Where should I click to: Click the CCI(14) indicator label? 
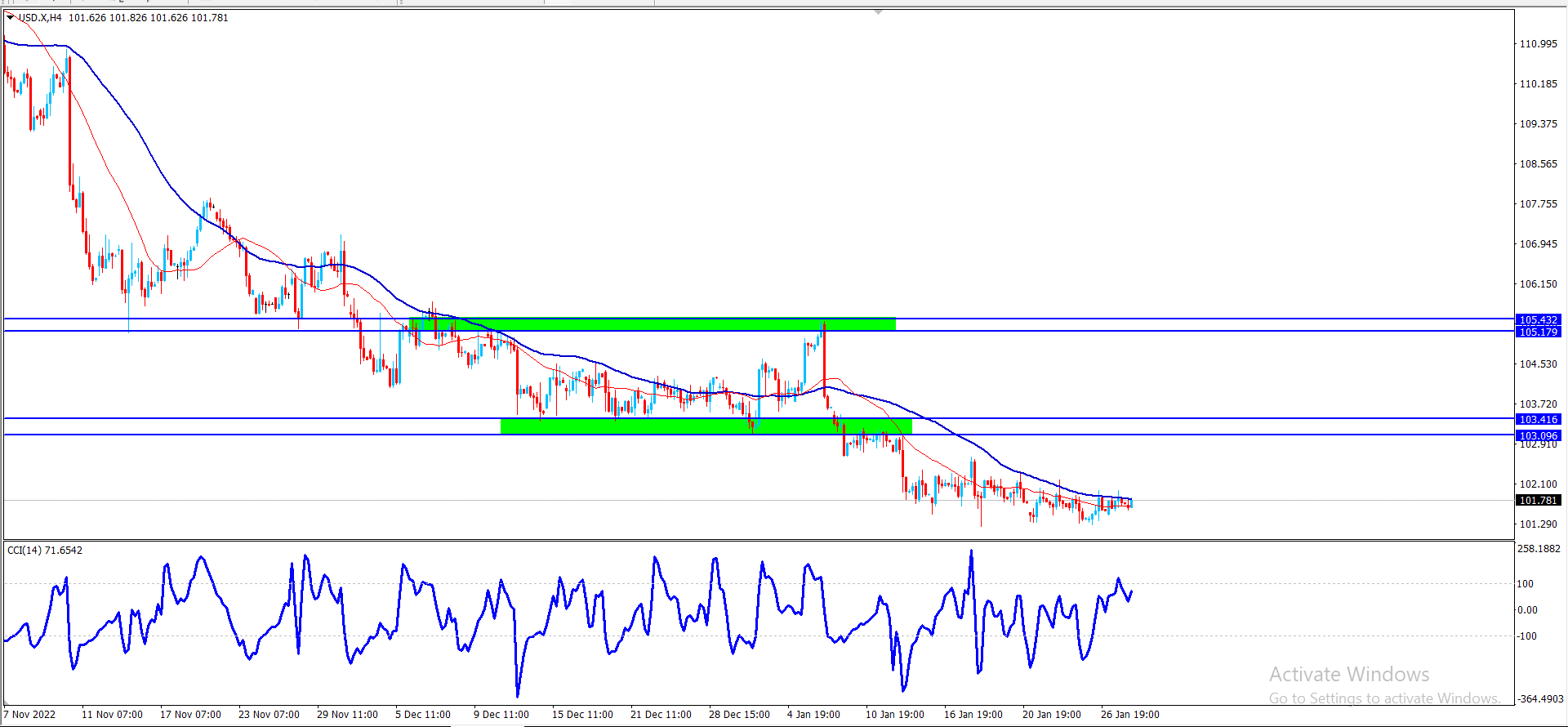(44, 551)
